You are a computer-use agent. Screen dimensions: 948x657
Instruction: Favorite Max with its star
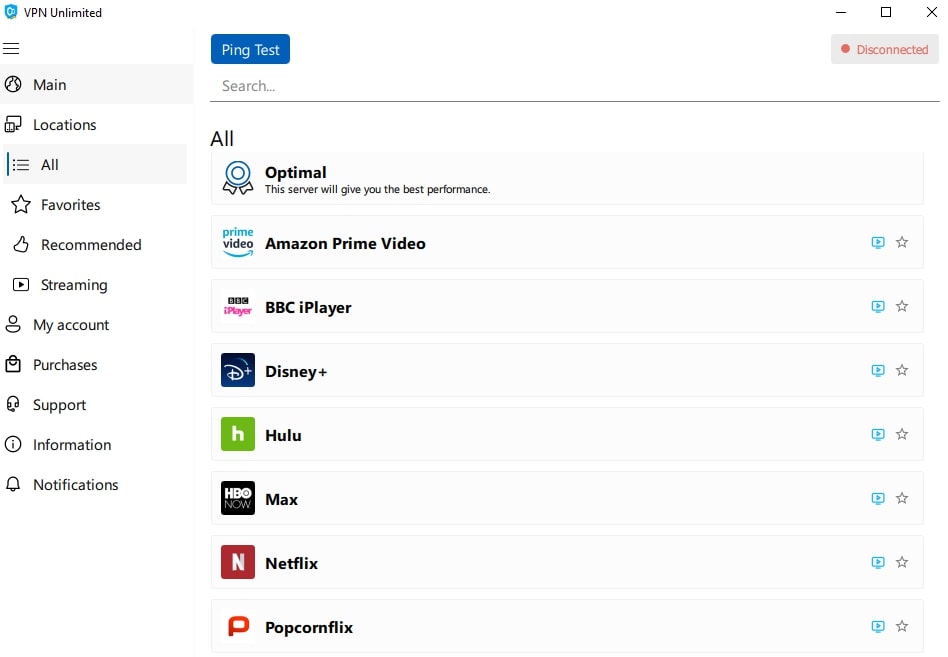pos(902,499)
